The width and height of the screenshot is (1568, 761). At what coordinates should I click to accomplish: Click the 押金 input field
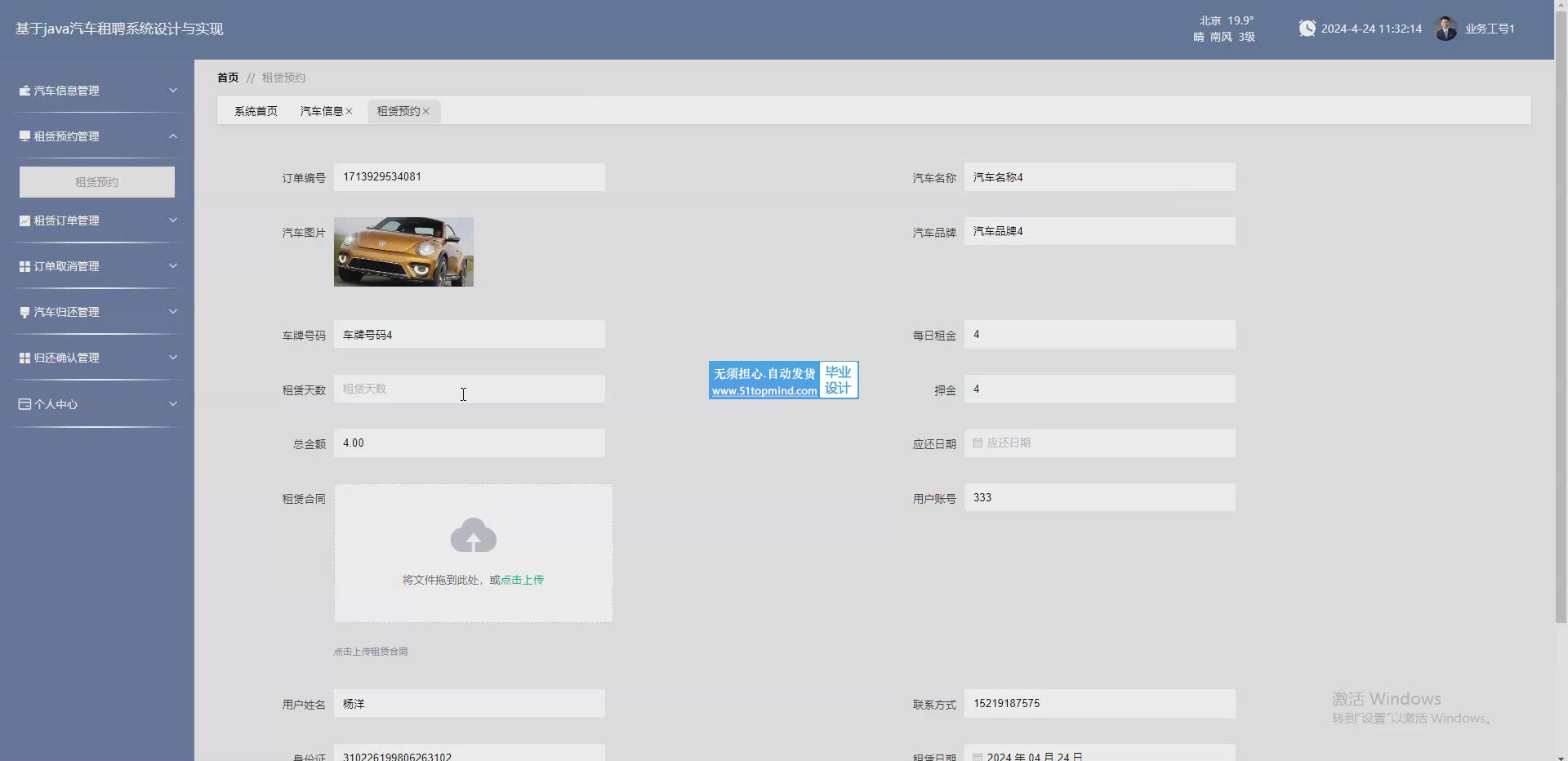pos(1100,389)
